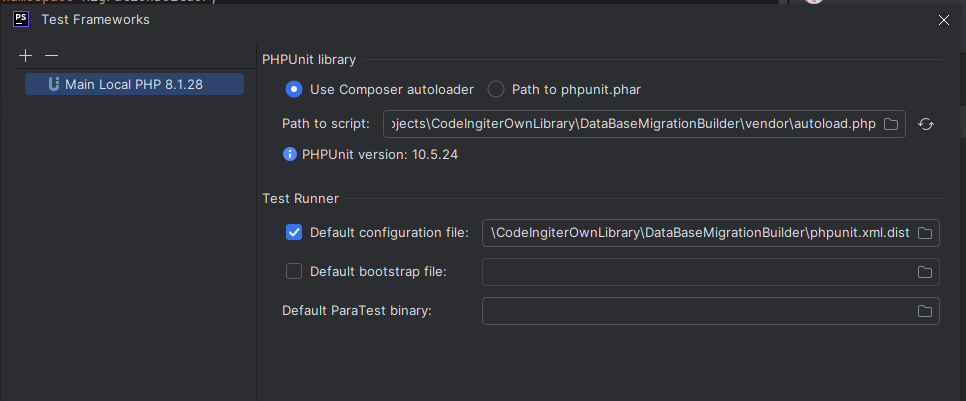Browse folder for ParaTest binary
Screen dimensions: 966x401
point(925,311)
